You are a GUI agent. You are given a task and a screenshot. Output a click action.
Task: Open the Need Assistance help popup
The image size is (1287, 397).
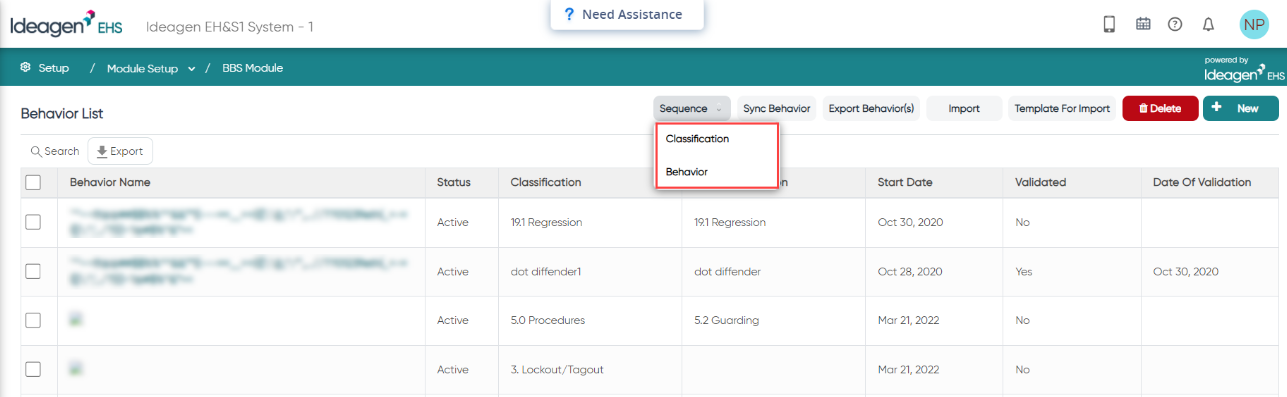(x=627, y=14)
